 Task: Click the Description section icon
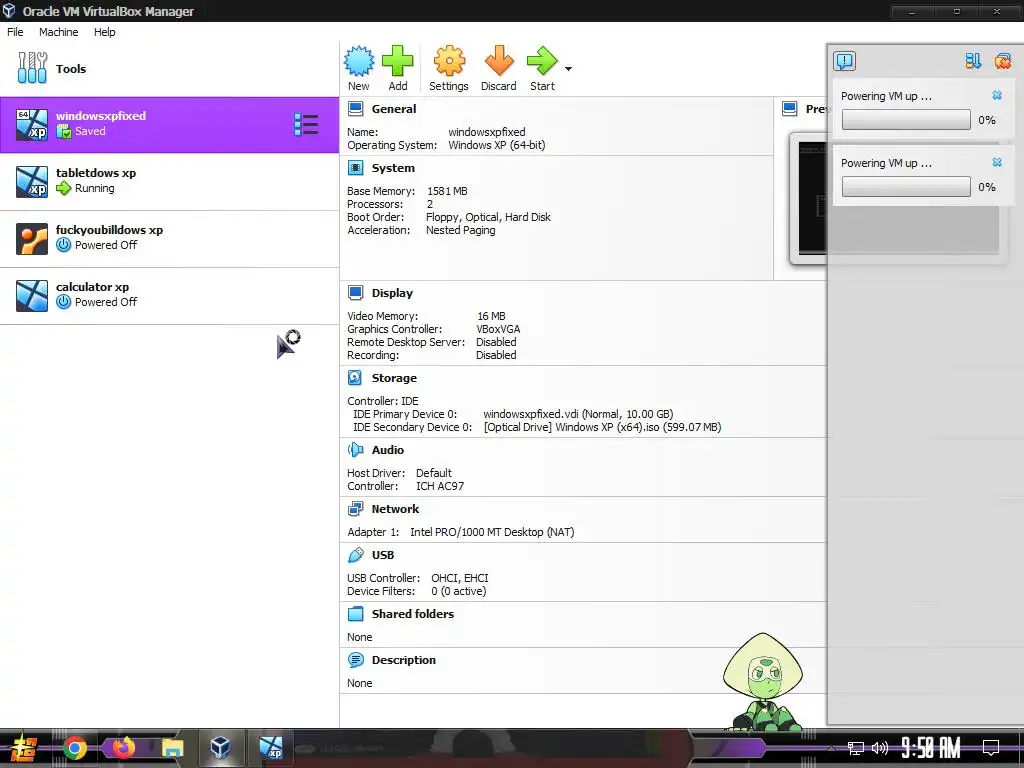[x=355, y=660]
